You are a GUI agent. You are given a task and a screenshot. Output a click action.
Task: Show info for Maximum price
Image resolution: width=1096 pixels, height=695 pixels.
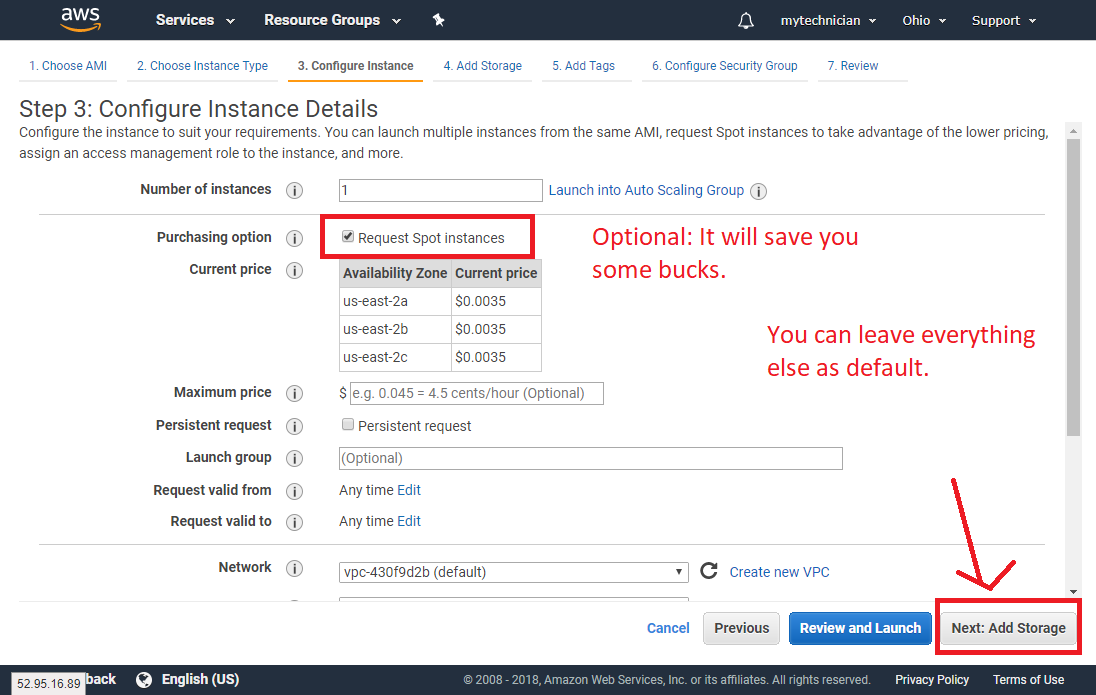click(294, 394)
